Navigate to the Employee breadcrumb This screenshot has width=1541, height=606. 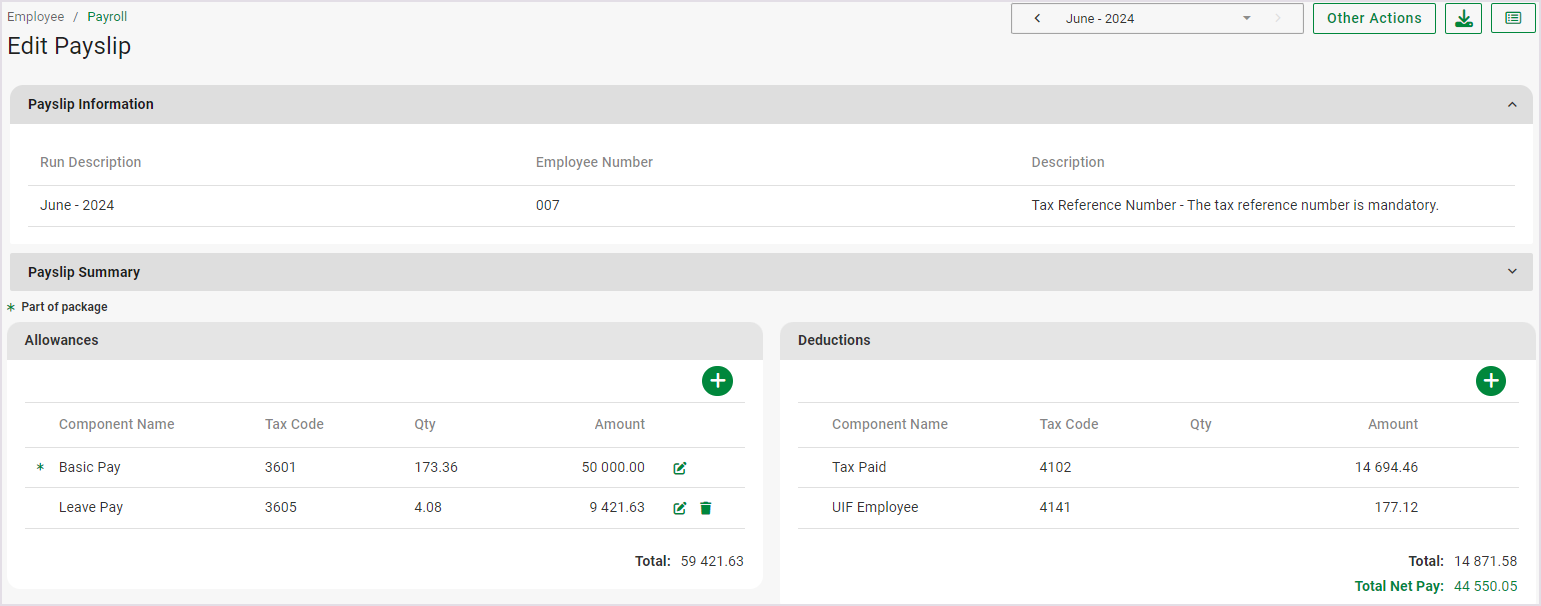click(x=35, y=17)
